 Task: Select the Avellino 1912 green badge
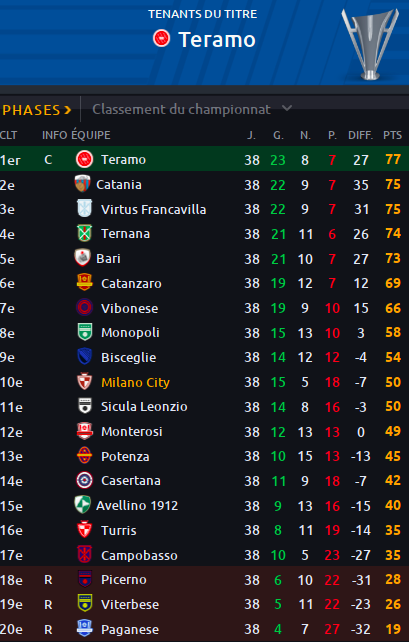tap(82, 505)
